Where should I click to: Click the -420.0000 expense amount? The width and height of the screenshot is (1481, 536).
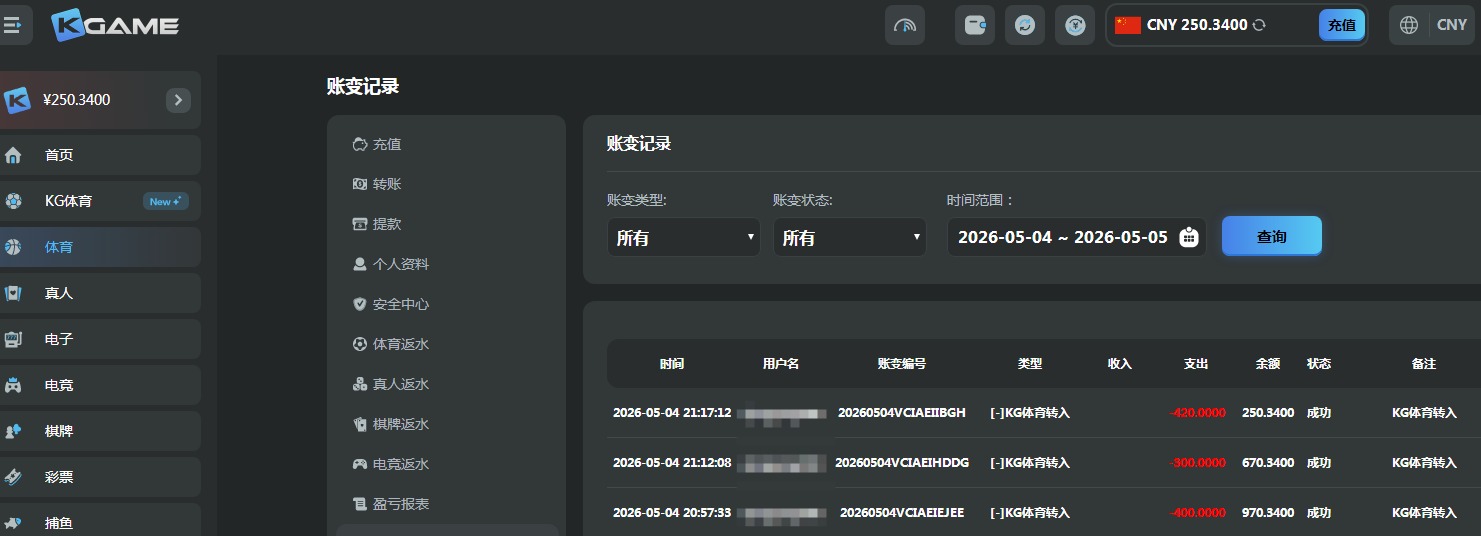pos(1197,413)
